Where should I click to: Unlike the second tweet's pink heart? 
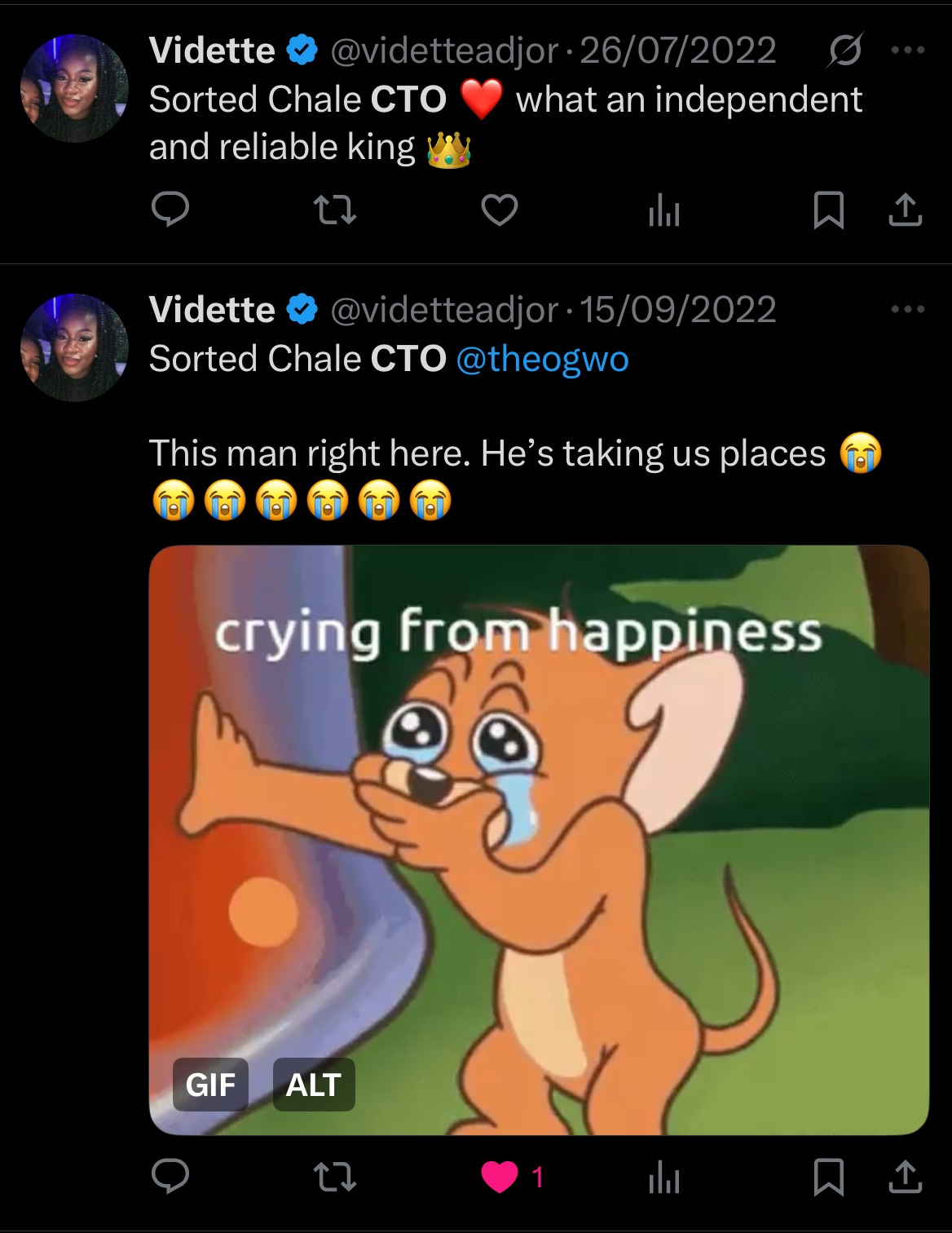click(500, 1177)
